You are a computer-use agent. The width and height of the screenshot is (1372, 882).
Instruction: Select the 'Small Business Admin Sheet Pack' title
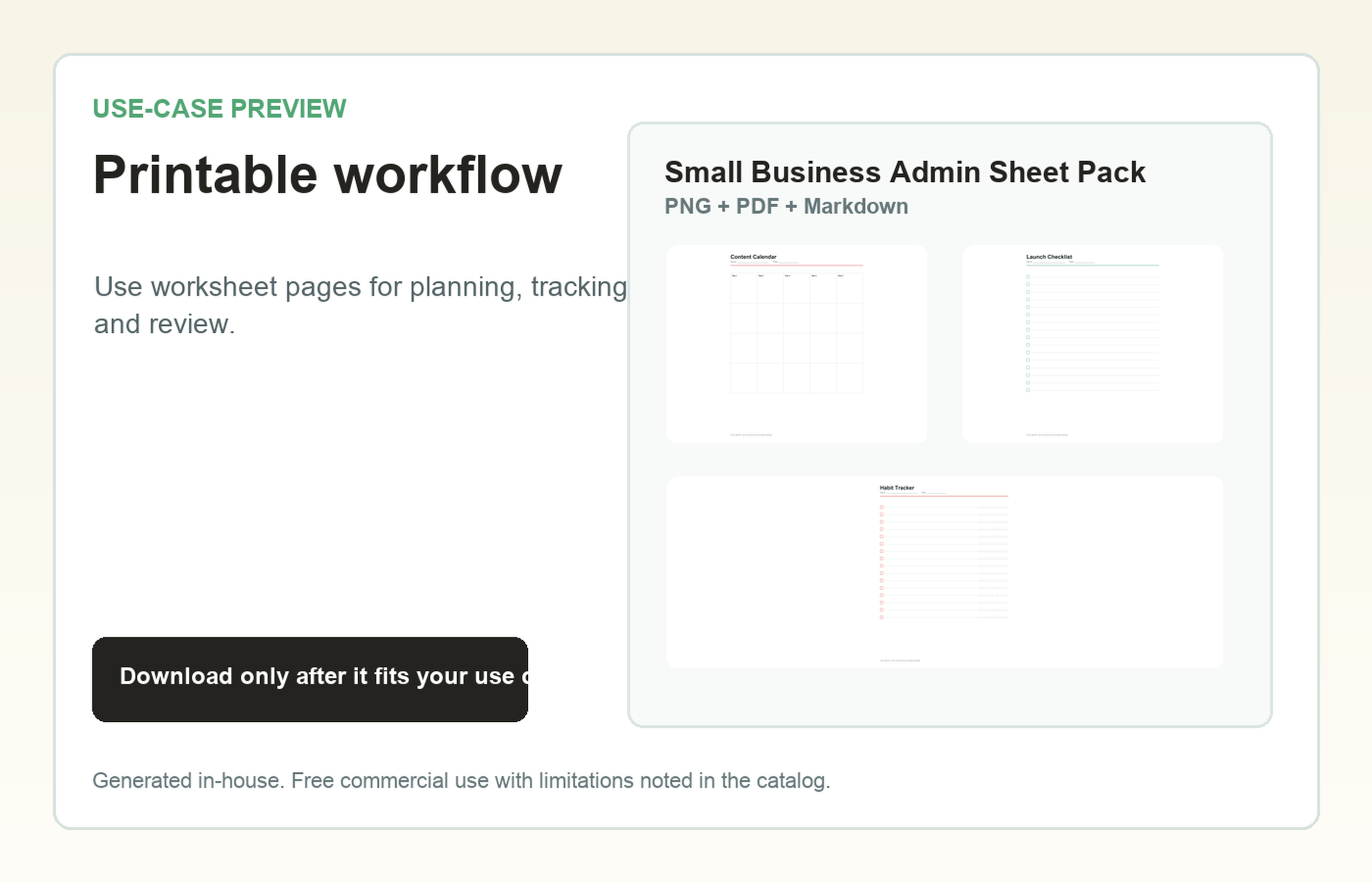(x=905, y=172)
